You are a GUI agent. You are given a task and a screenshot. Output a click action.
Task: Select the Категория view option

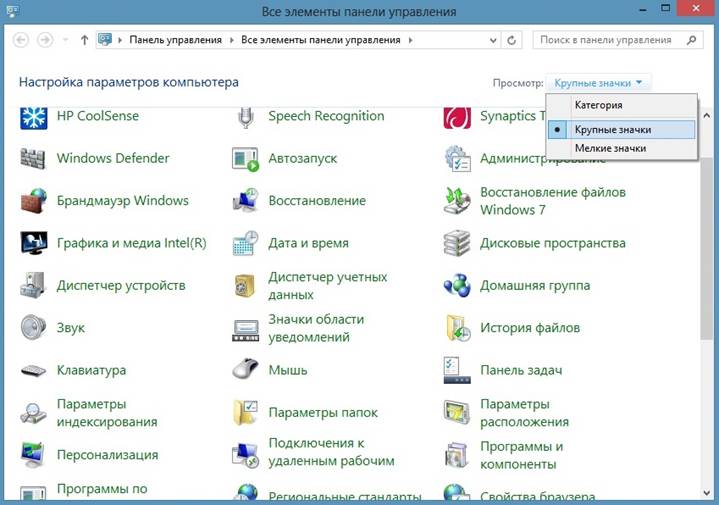pos(621,105)
